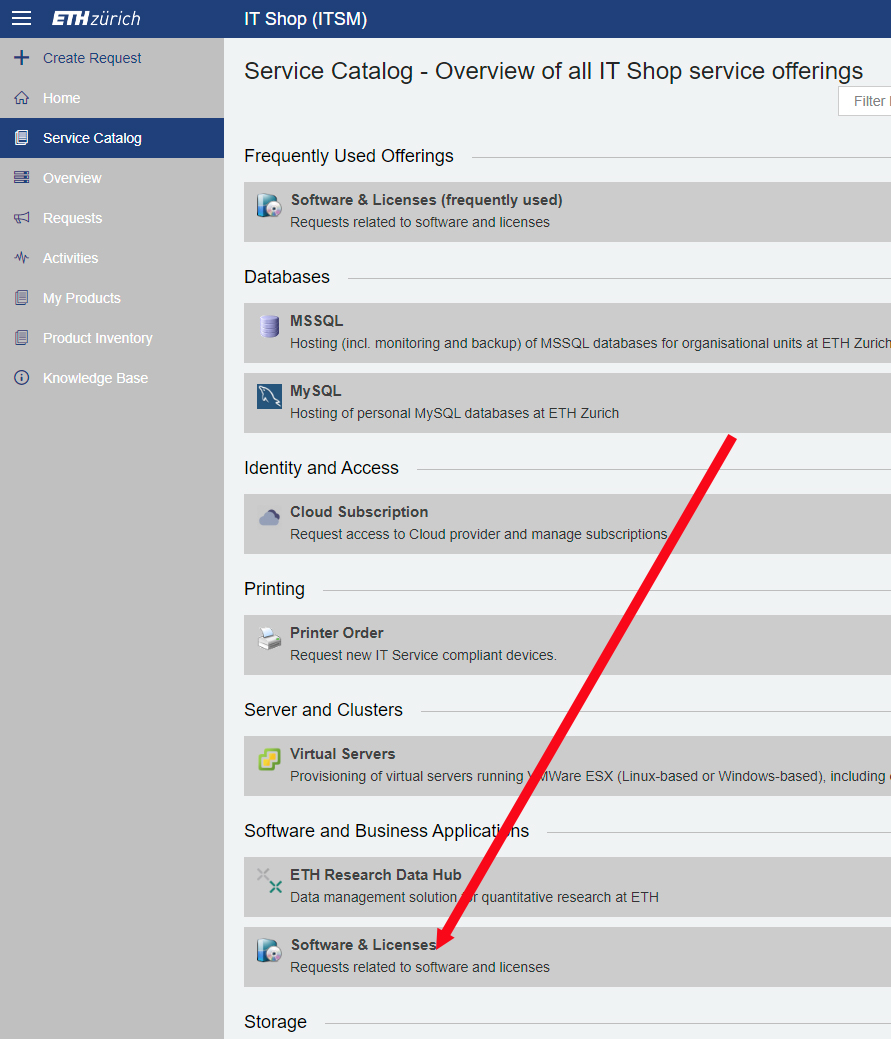Click the Frequently Used Offerings heading
891x1039 pixels.
click(x=348, y=156)
